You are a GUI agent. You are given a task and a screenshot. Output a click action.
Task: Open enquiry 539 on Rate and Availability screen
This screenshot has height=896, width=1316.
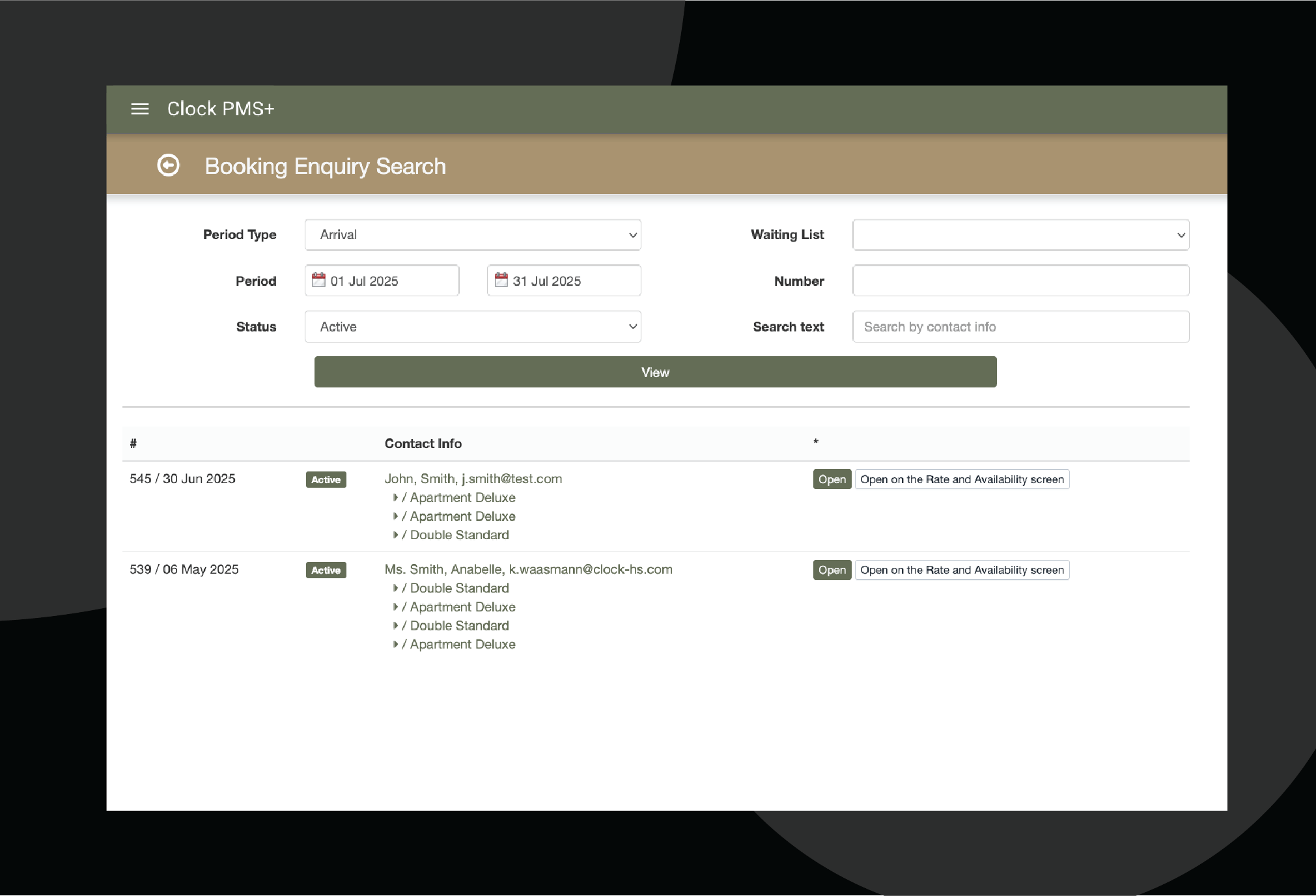pyautogui.click(x=961, y=570)
